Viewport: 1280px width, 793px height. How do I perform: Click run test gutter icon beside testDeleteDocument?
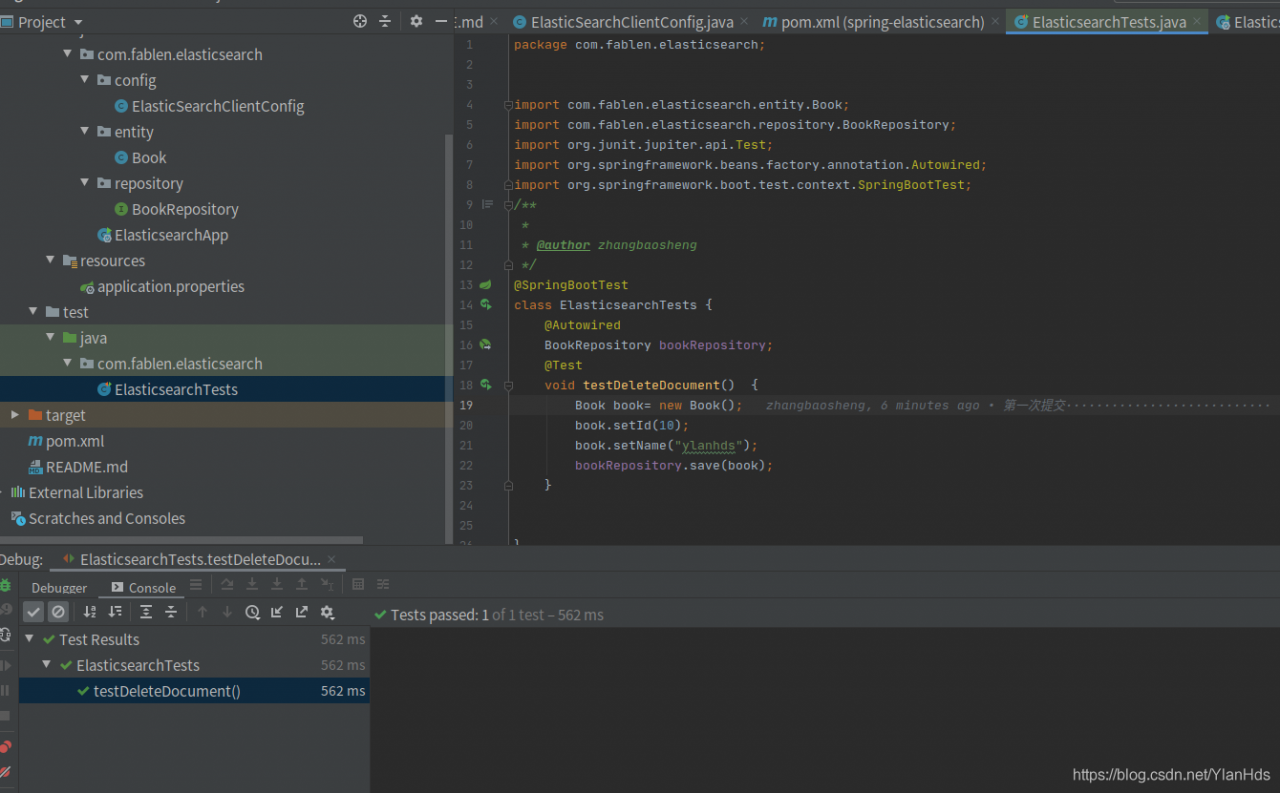486,385
